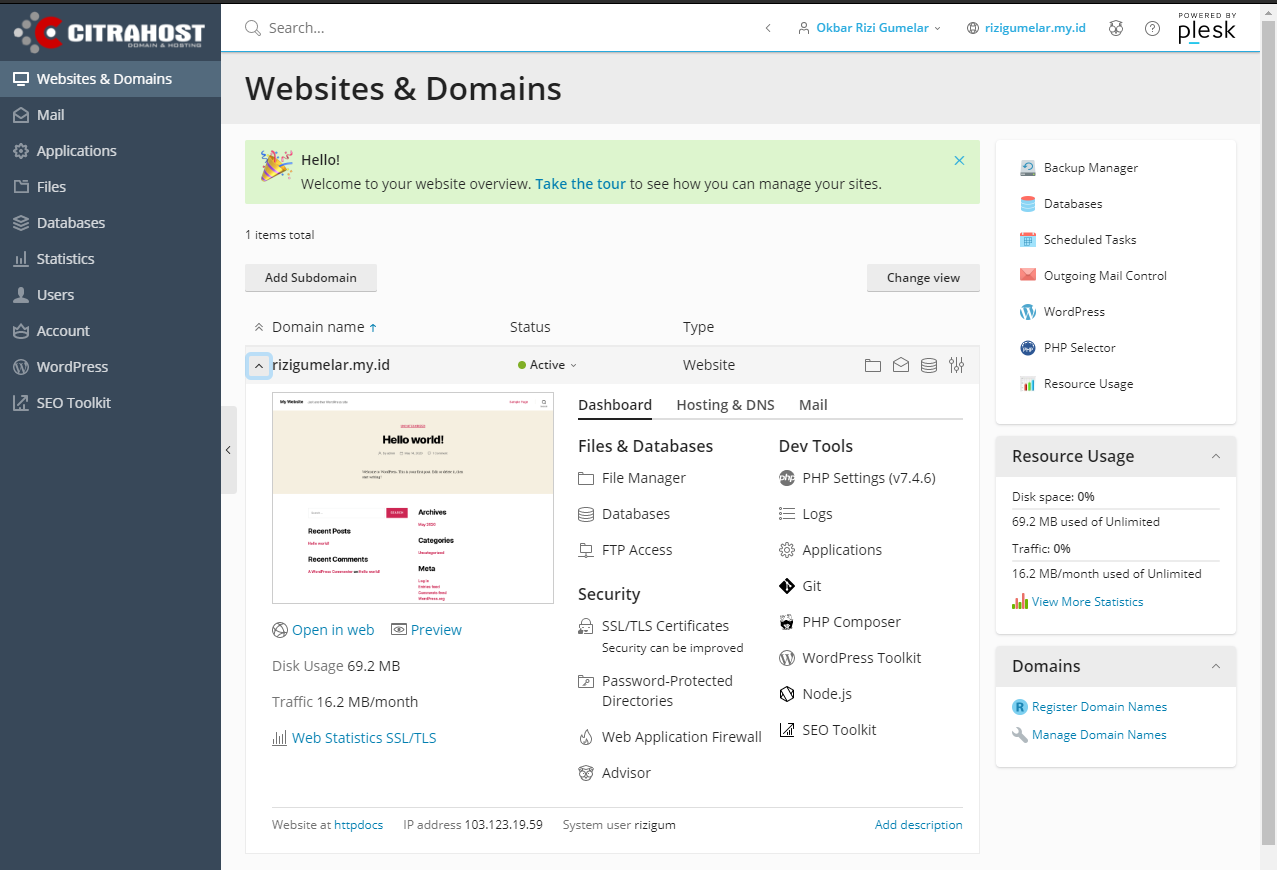Collapse the Domains panel

1216,666
